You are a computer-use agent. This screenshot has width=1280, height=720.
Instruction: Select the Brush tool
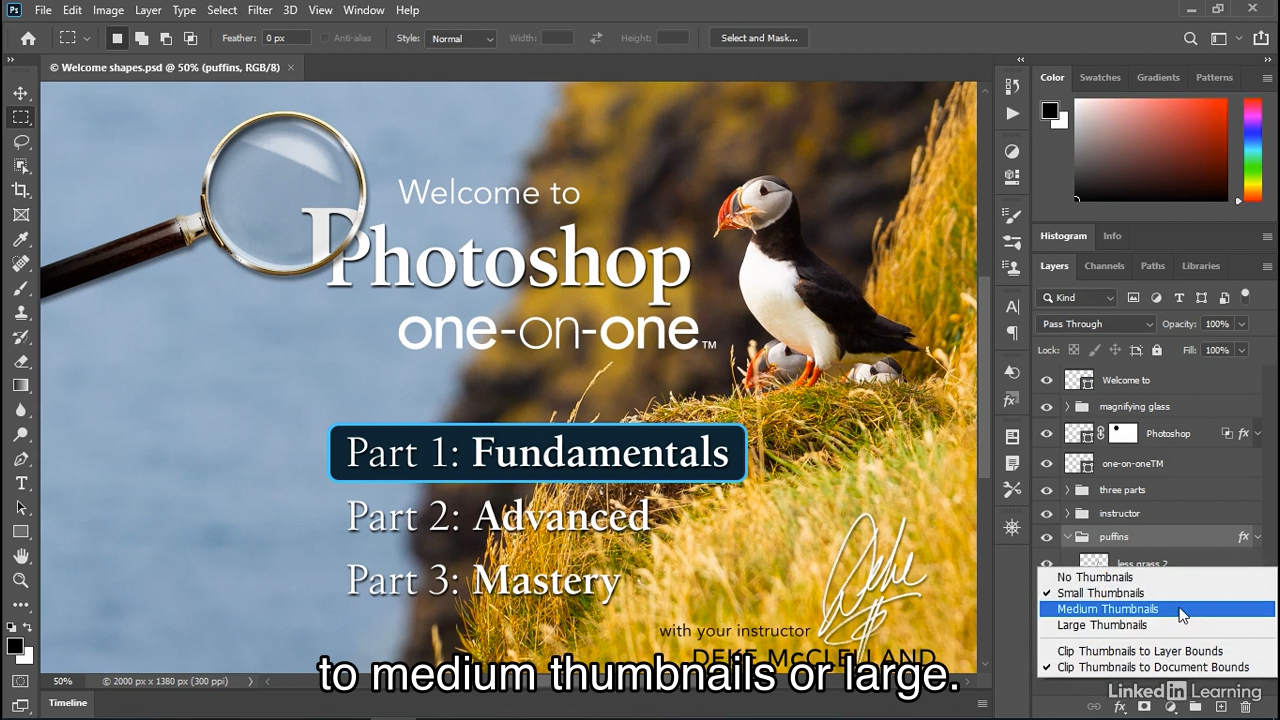[21, 288]
